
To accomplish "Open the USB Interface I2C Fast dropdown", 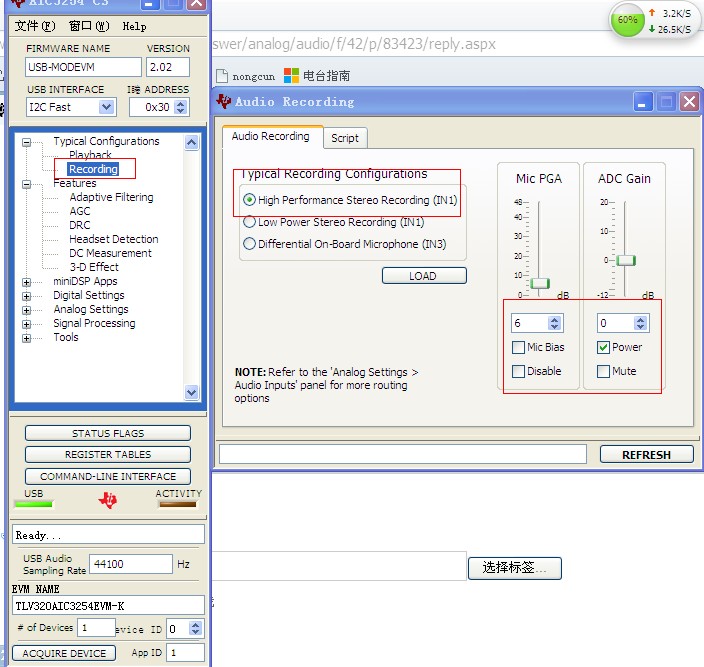I will pos(106,107).
